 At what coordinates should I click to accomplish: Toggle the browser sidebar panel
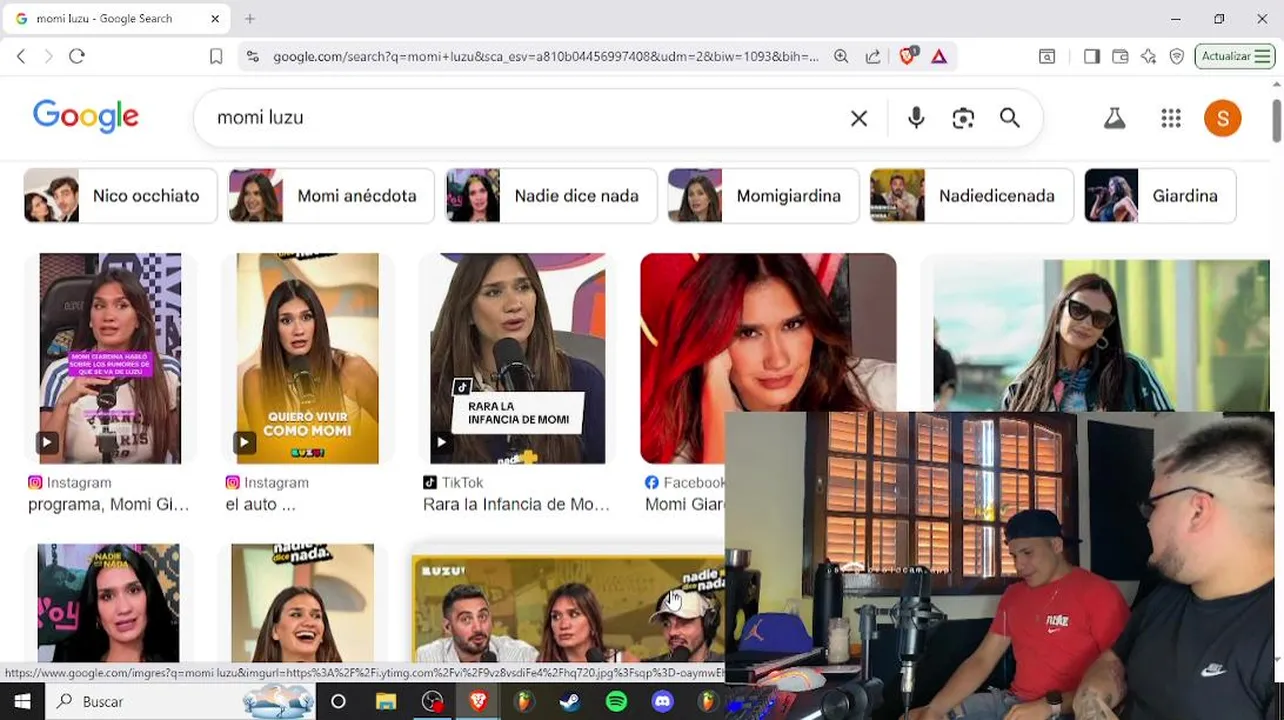point(1092,57)
